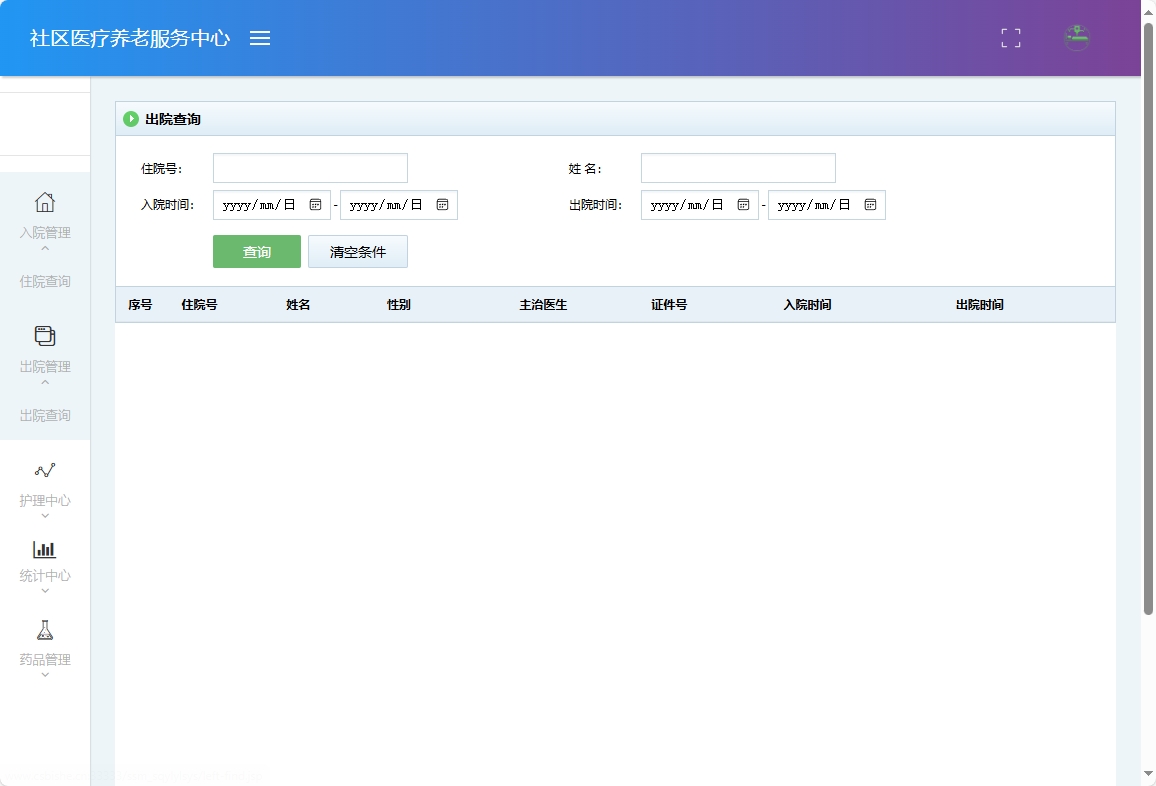
Task: Open the calendar picker for 出院时间 end date
Action: coord(870,204)
